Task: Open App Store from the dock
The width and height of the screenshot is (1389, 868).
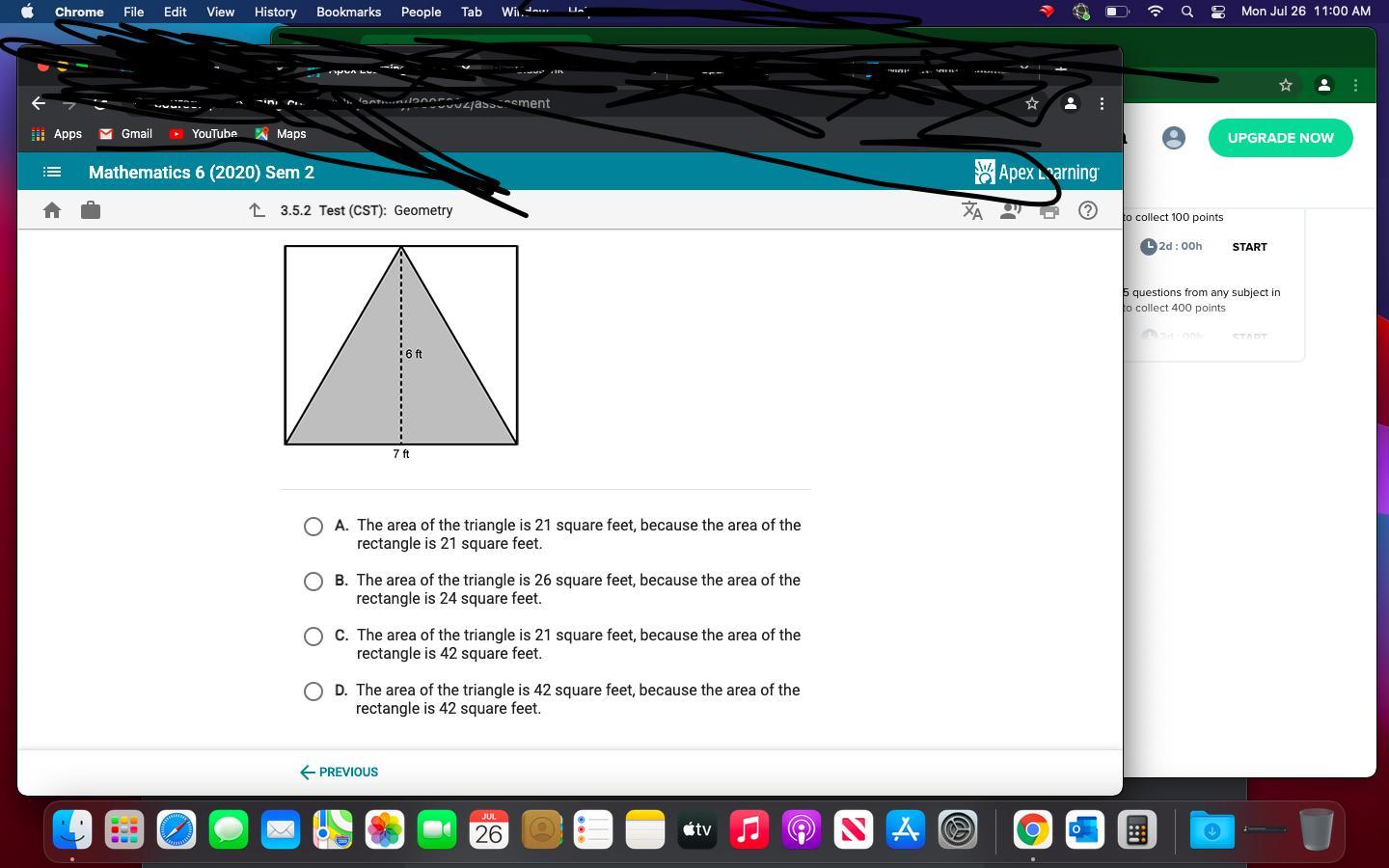Action: tap(906, 829)
